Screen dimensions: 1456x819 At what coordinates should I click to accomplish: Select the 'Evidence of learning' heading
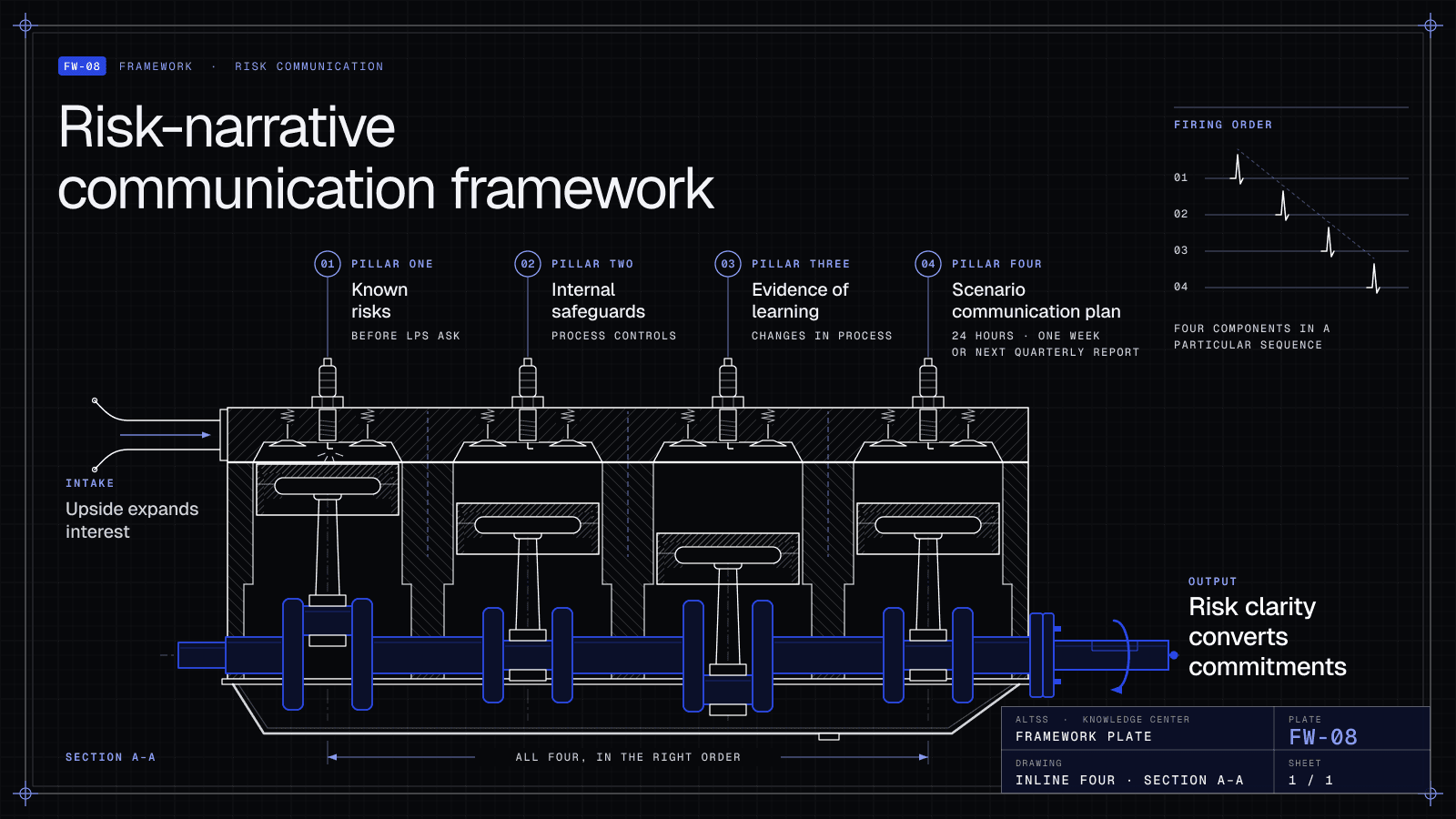(x=800, y=300)
